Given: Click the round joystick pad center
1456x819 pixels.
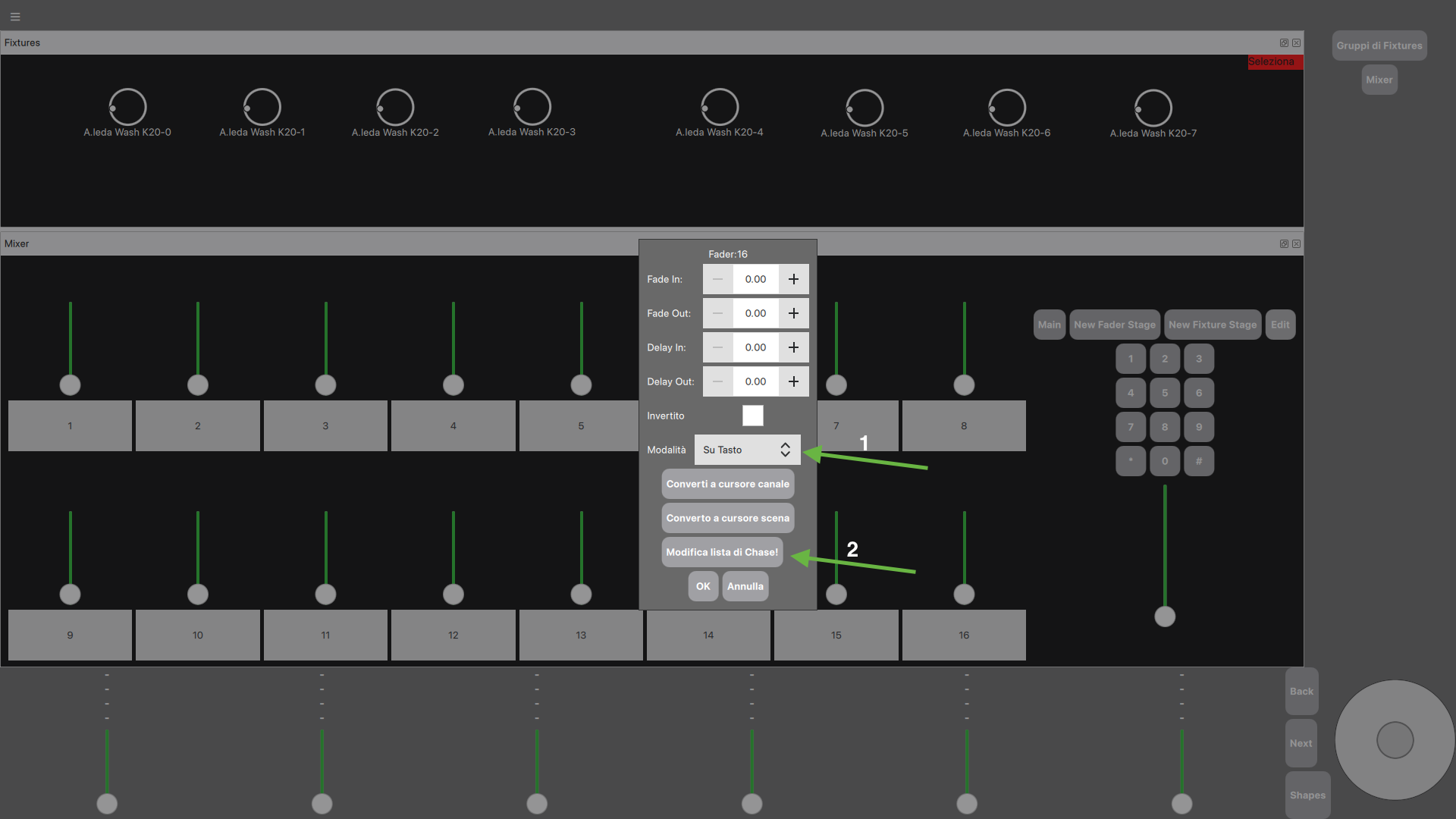Looking at the screenshot, I should [1395, 740].
